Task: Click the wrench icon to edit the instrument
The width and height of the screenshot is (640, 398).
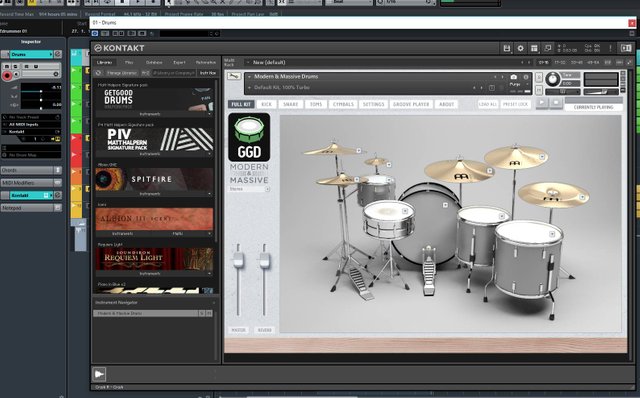Action: point(234,76)
